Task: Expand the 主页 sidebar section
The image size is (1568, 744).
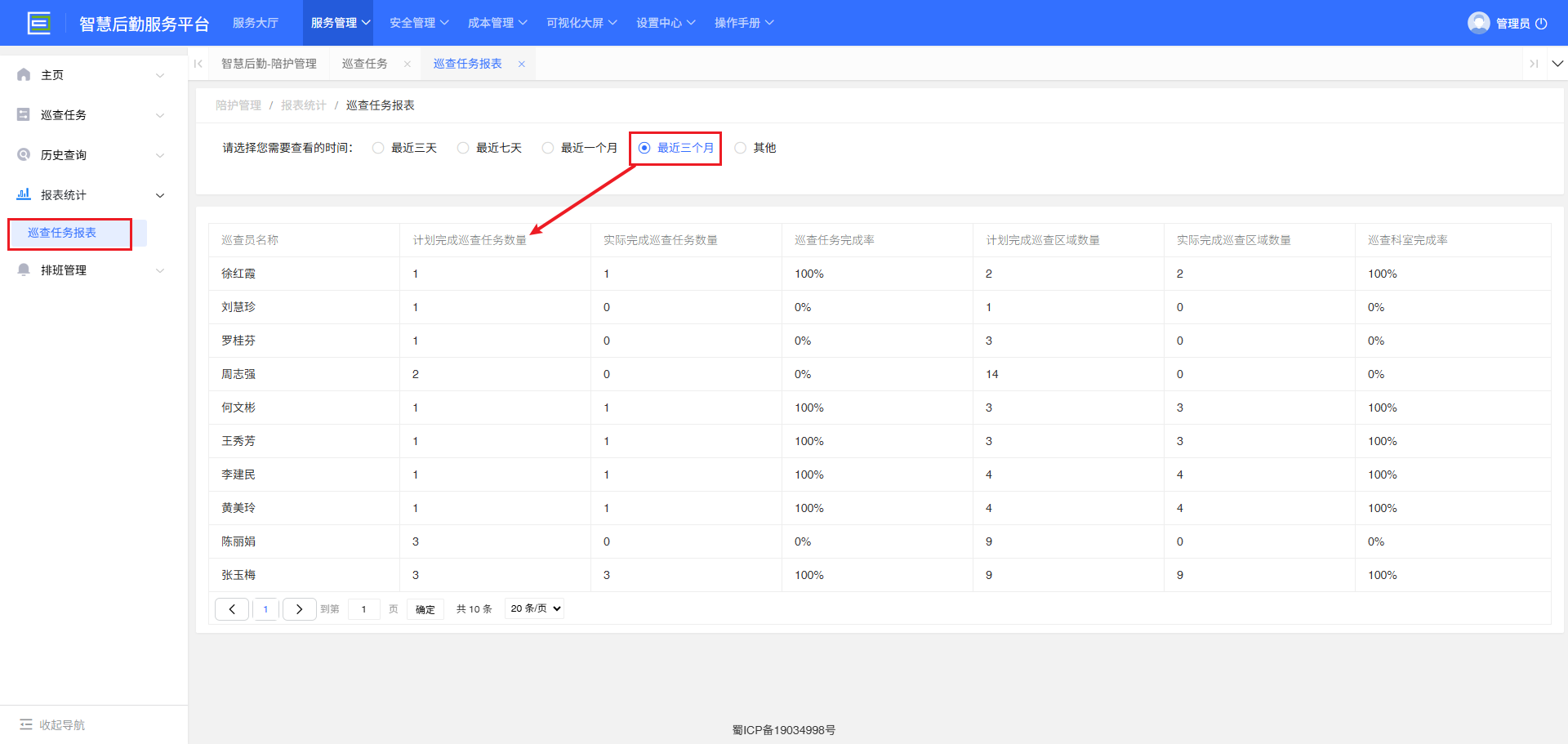Action: 160,75
